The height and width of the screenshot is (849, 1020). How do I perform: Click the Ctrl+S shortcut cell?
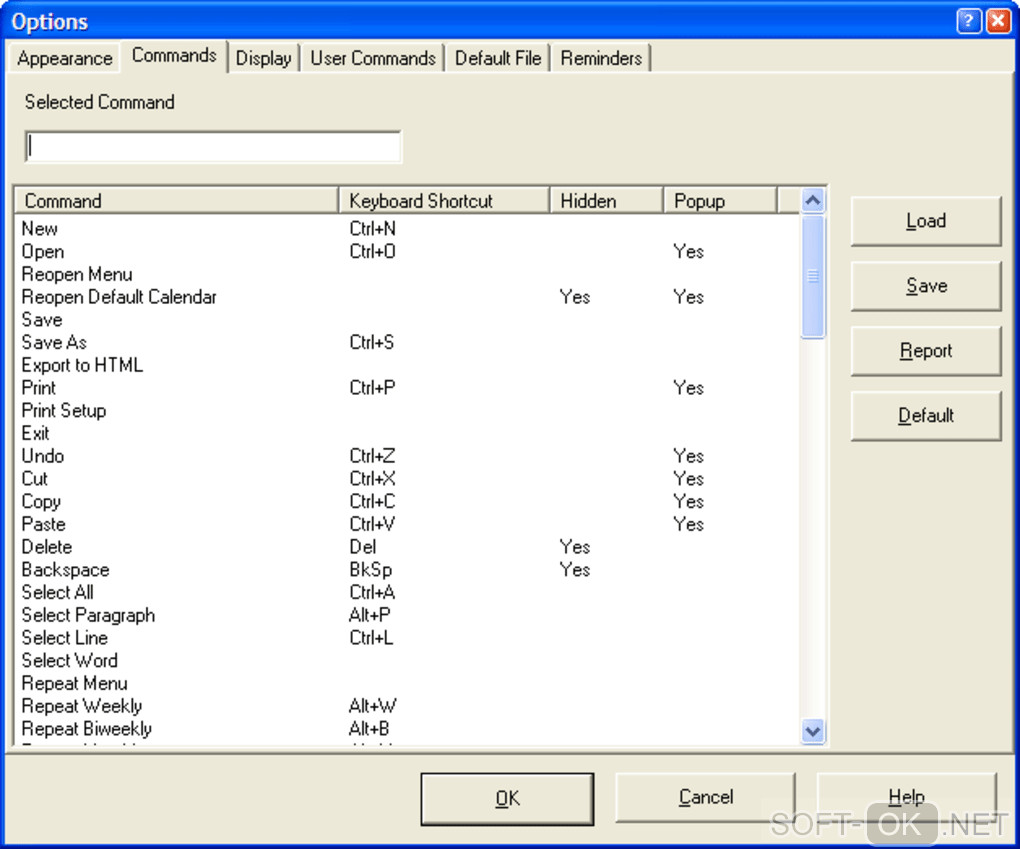click(371, 343)
